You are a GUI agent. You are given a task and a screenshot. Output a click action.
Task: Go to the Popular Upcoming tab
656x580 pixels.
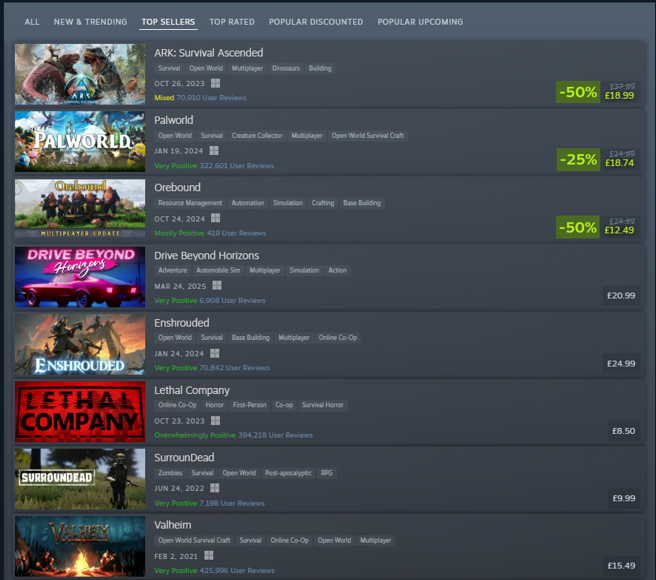[420, 22]
